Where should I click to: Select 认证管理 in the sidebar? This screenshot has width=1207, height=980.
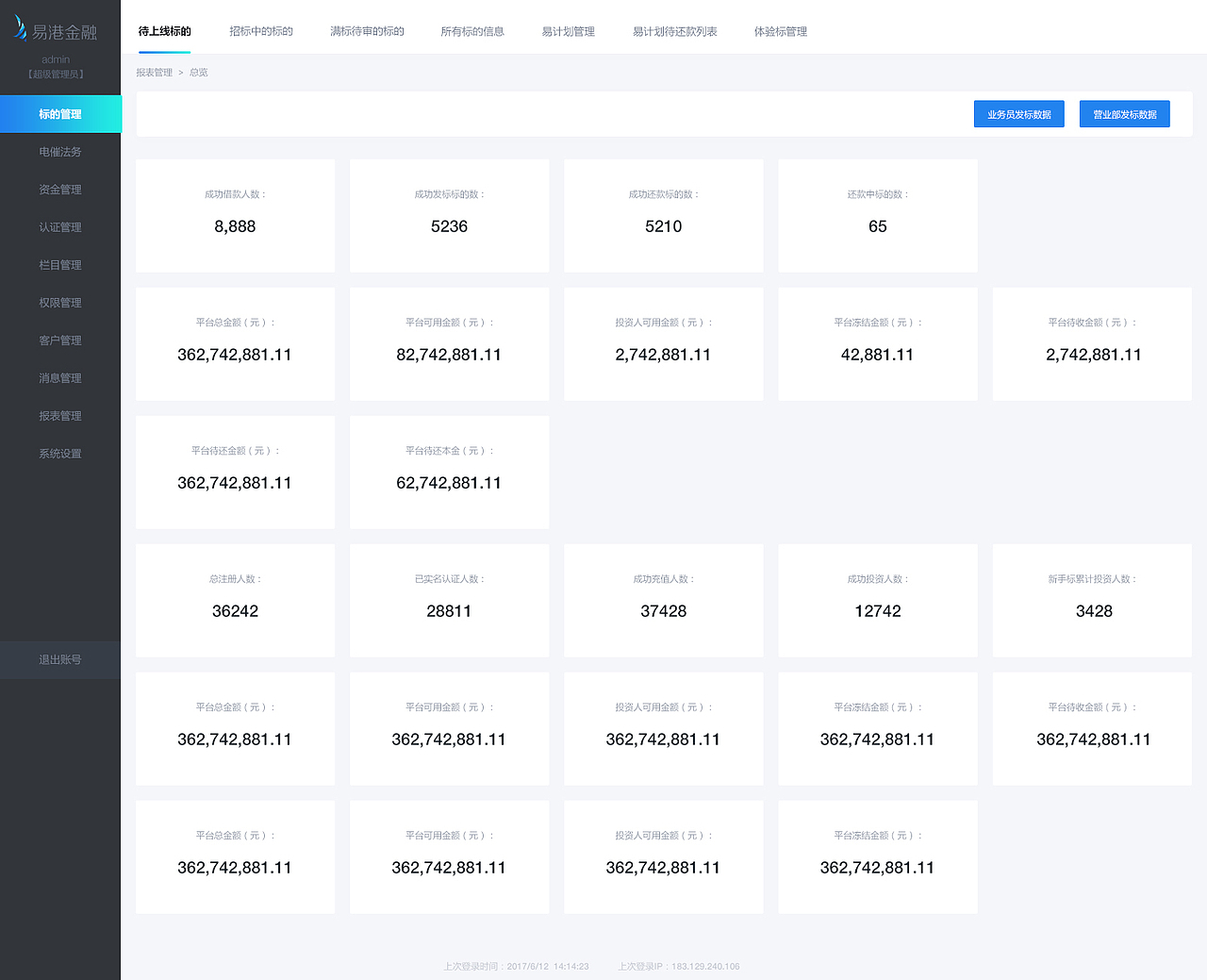click(x=60, y=227)
